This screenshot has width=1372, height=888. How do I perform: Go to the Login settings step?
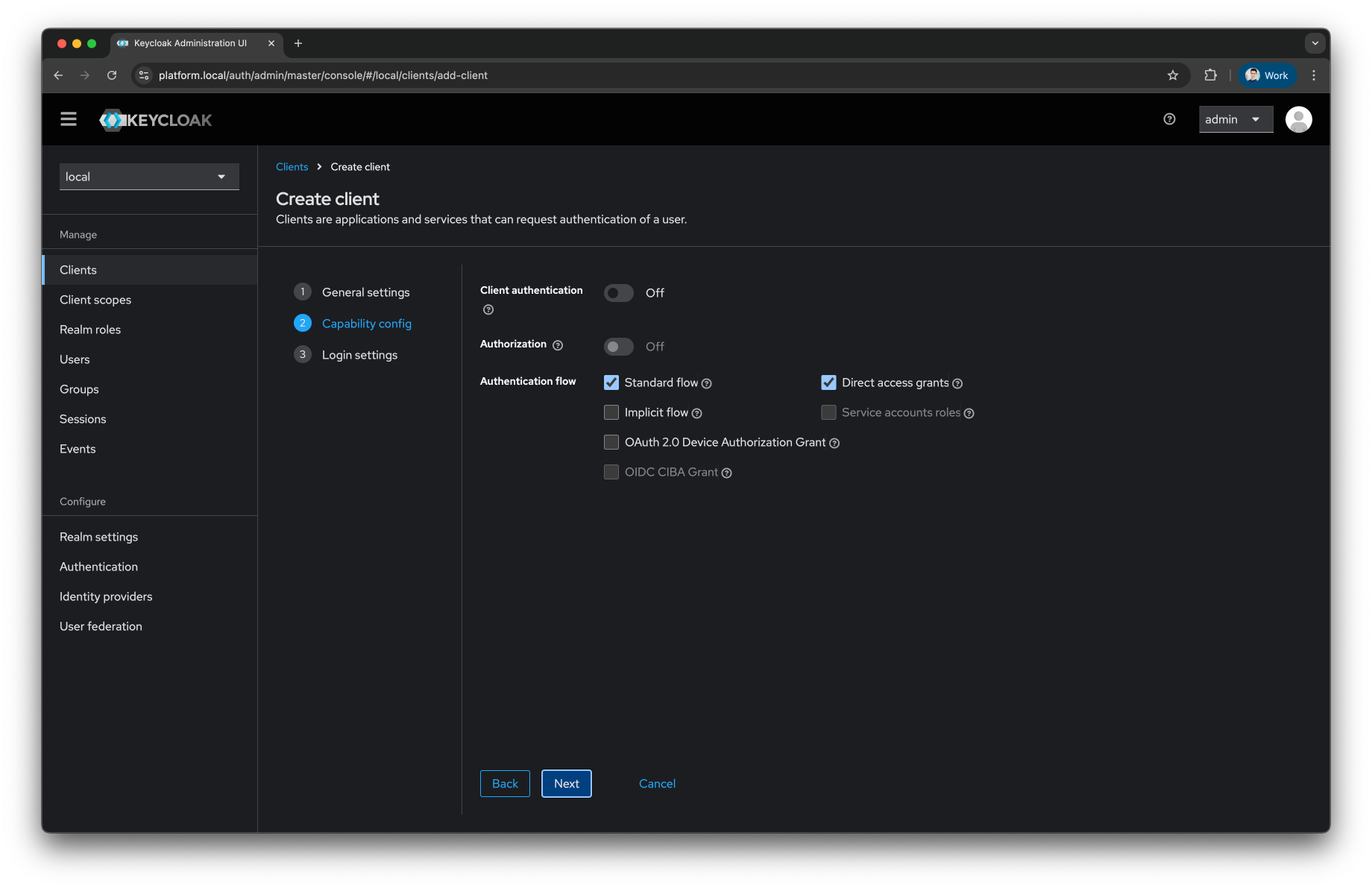coord(359,354)
